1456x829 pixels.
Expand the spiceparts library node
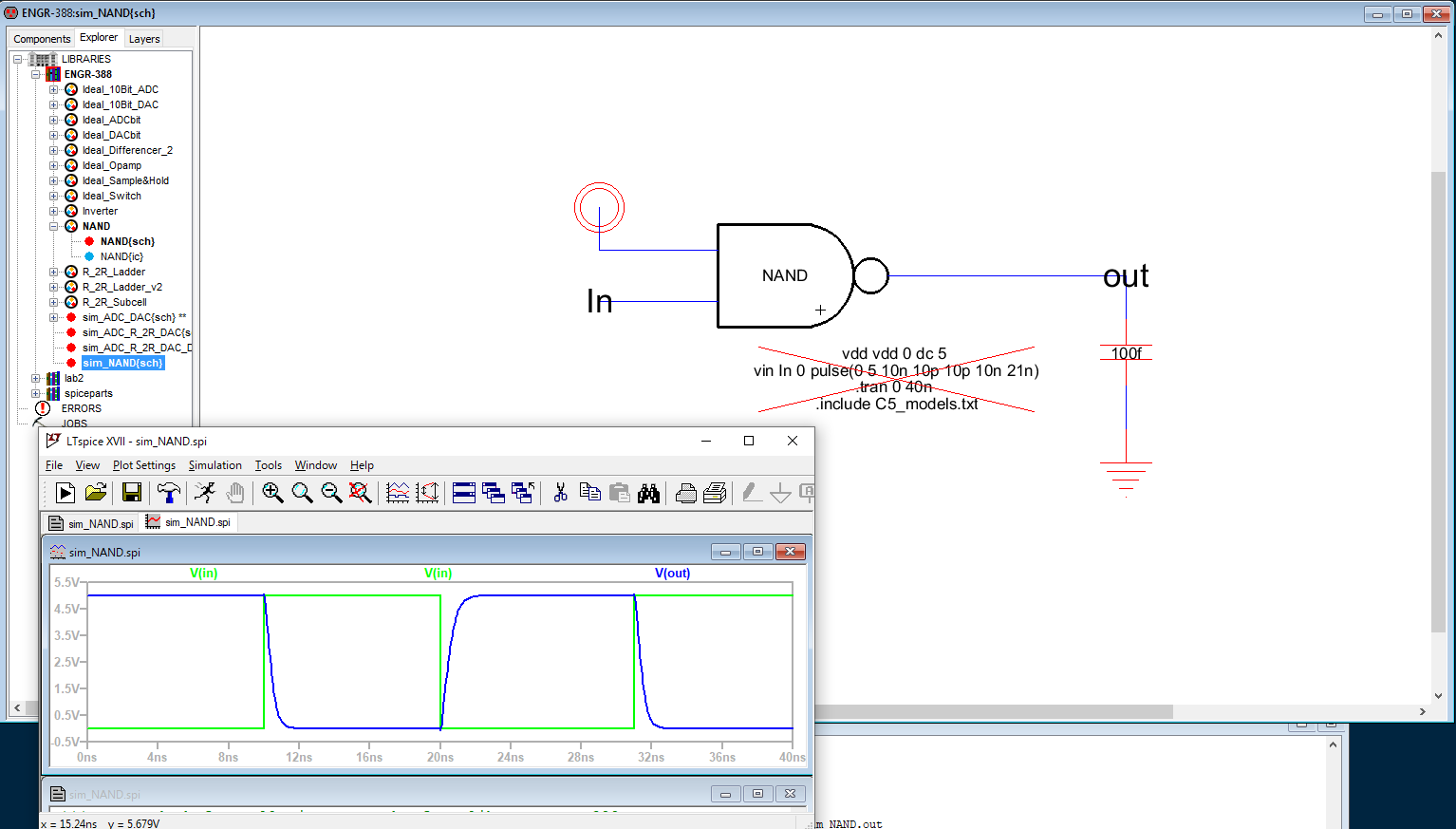pos(35,393)
